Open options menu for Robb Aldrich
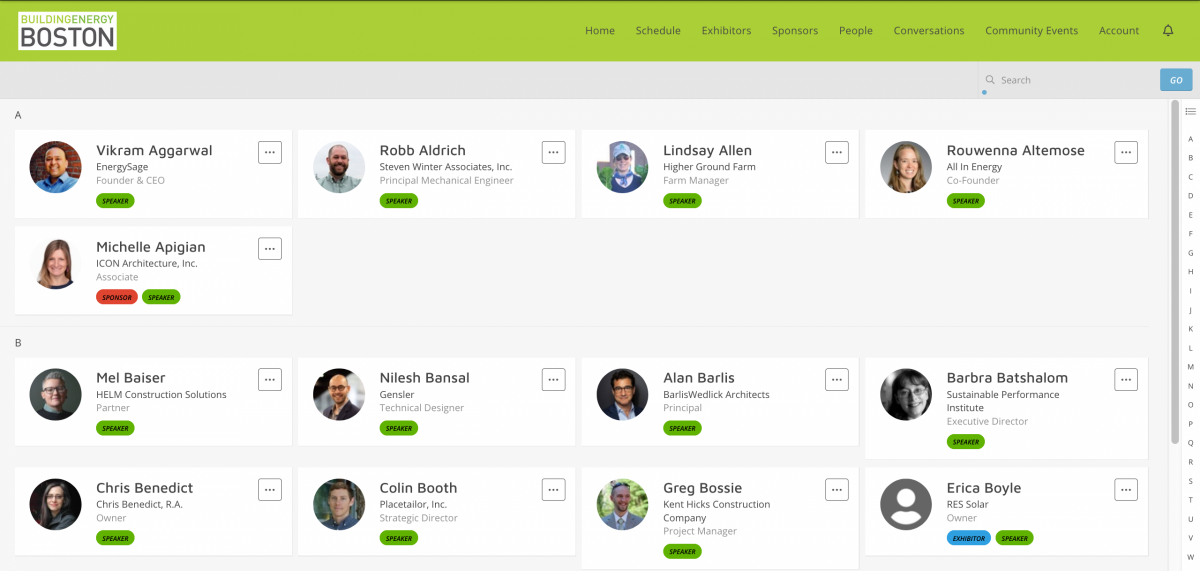 coord(554,152)
